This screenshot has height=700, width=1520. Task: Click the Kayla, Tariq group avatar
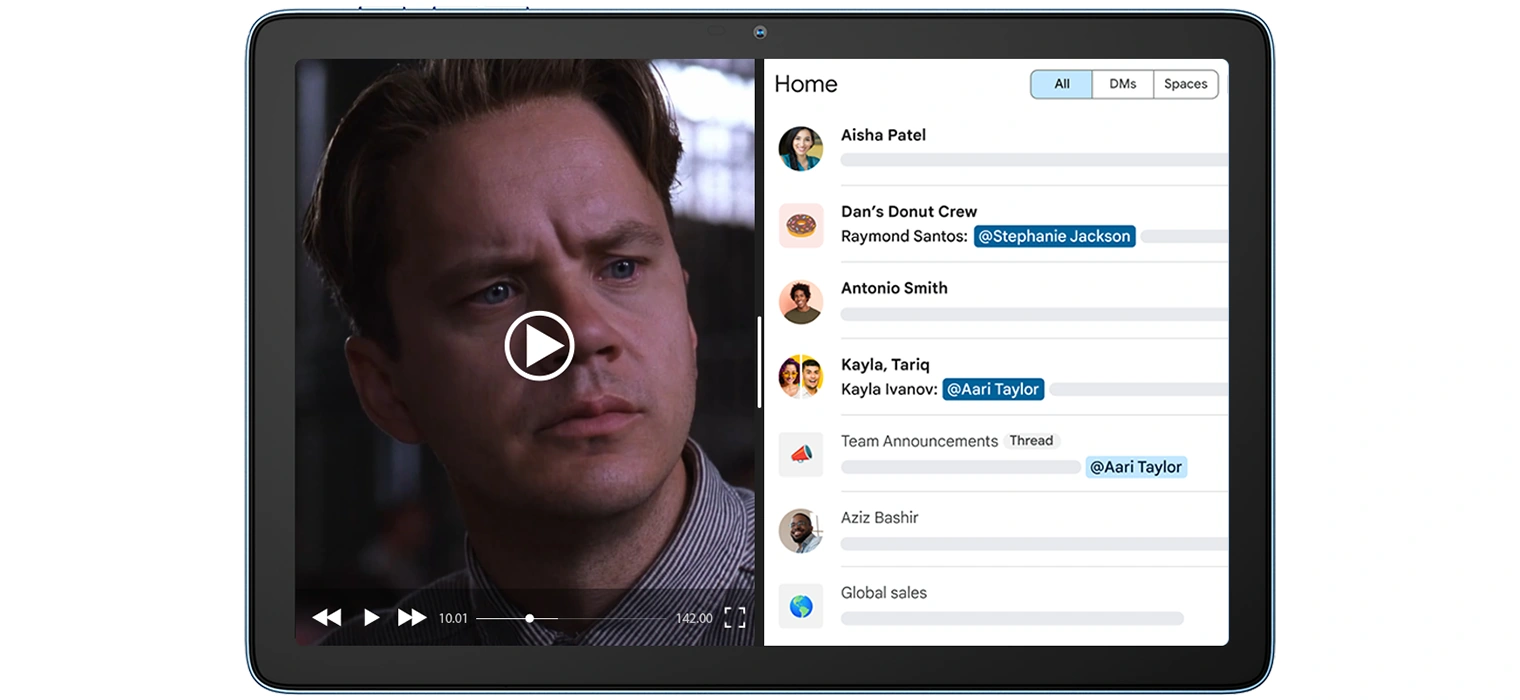tap(801, 378)
